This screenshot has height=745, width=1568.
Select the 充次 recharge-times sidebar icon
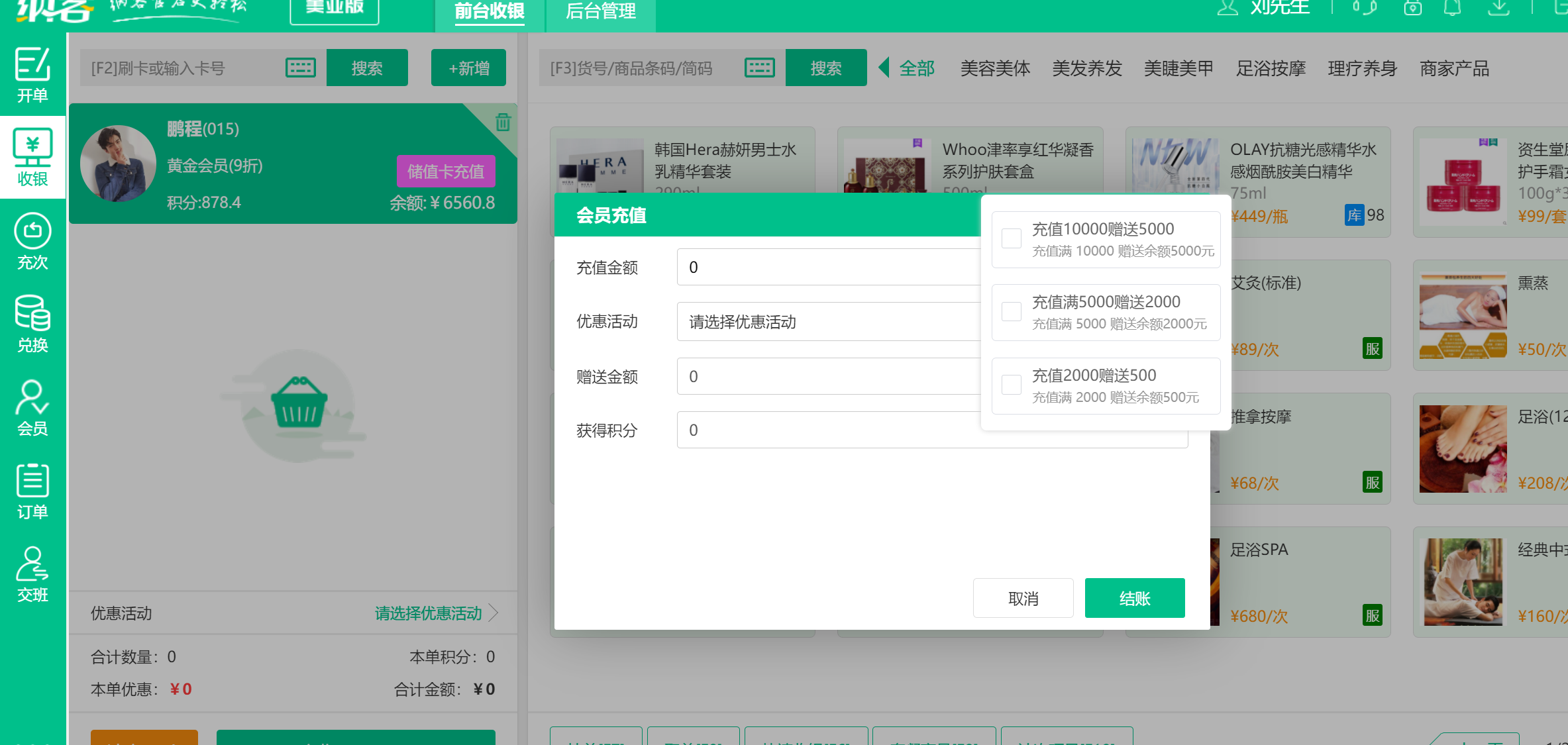pos(32,241)
